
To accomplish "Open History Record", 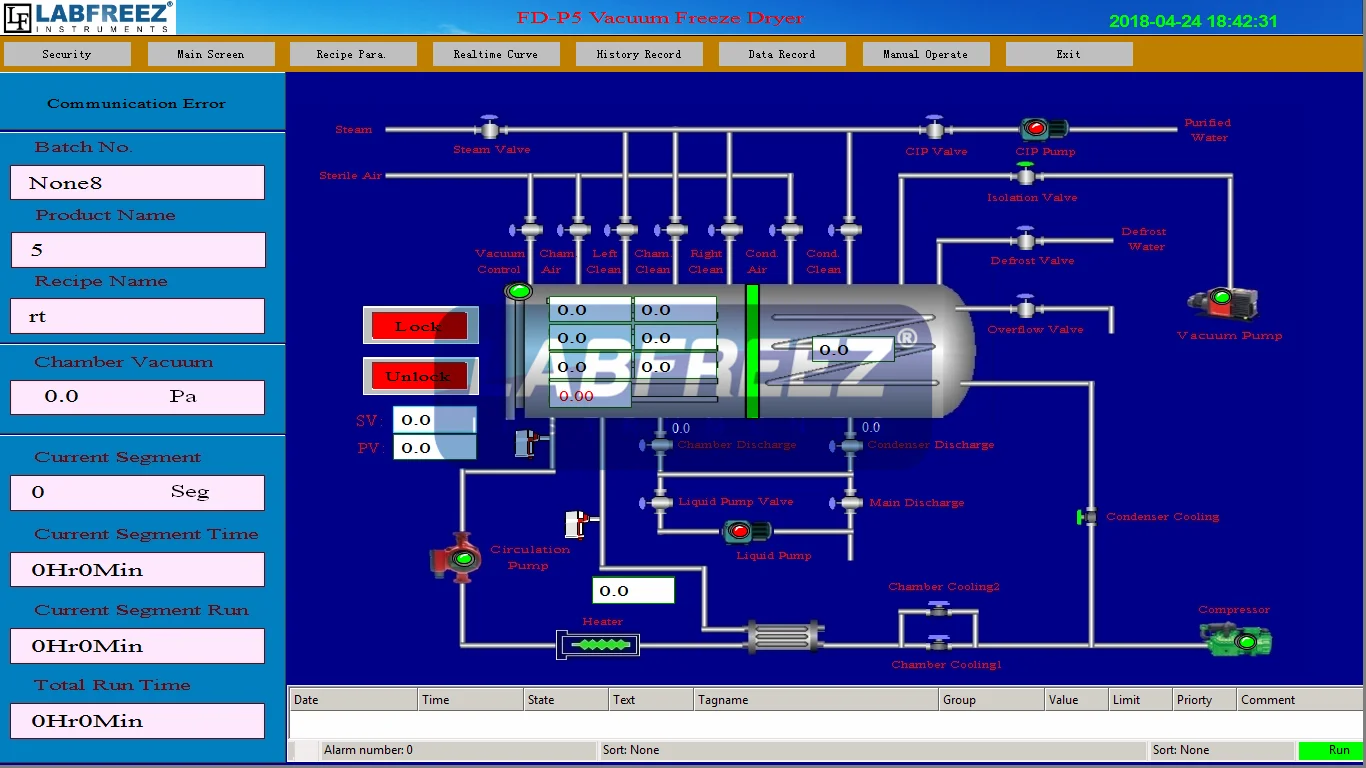I will (x=639, y=54).
